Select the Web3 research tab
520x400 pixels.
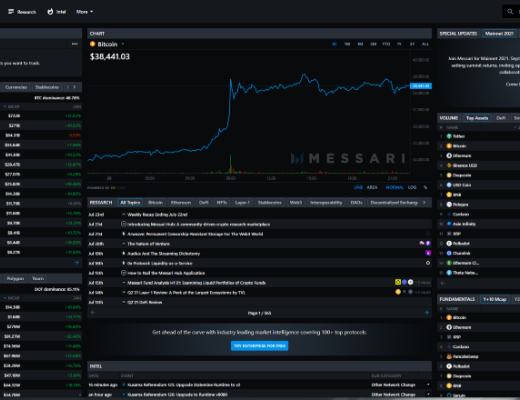pyautogui.click(x=295, y=202)
